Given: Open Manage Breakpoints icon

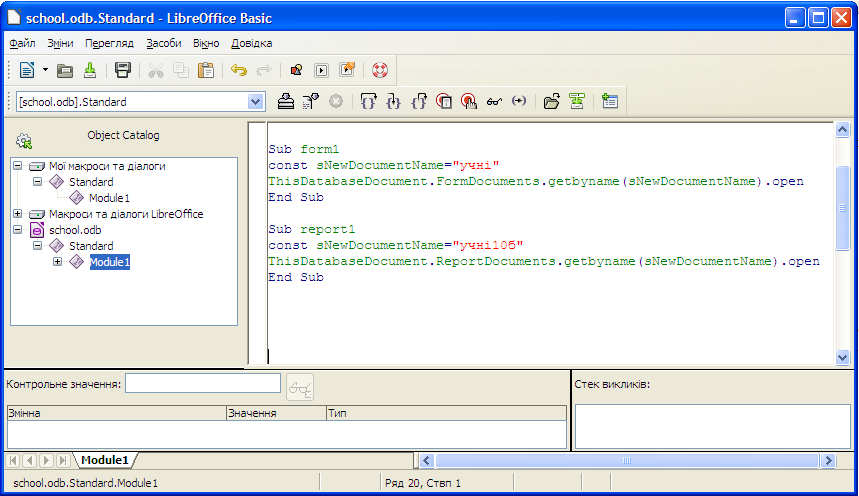Looking at the screenshot, I should [x=469, y=101].
